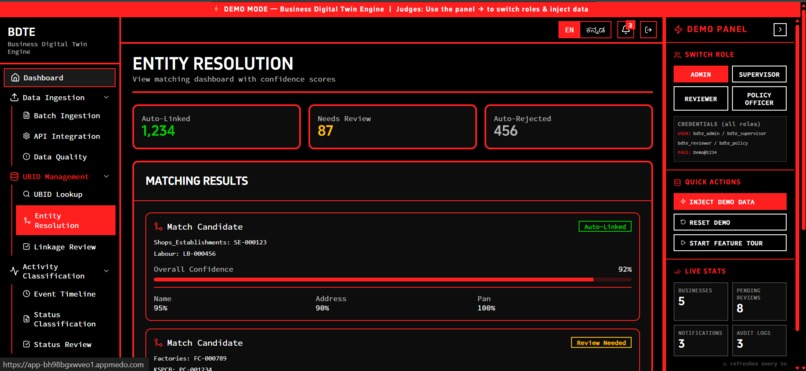Switch language to Kannada
Screen dimensions: 806x371
click(596, 30)
